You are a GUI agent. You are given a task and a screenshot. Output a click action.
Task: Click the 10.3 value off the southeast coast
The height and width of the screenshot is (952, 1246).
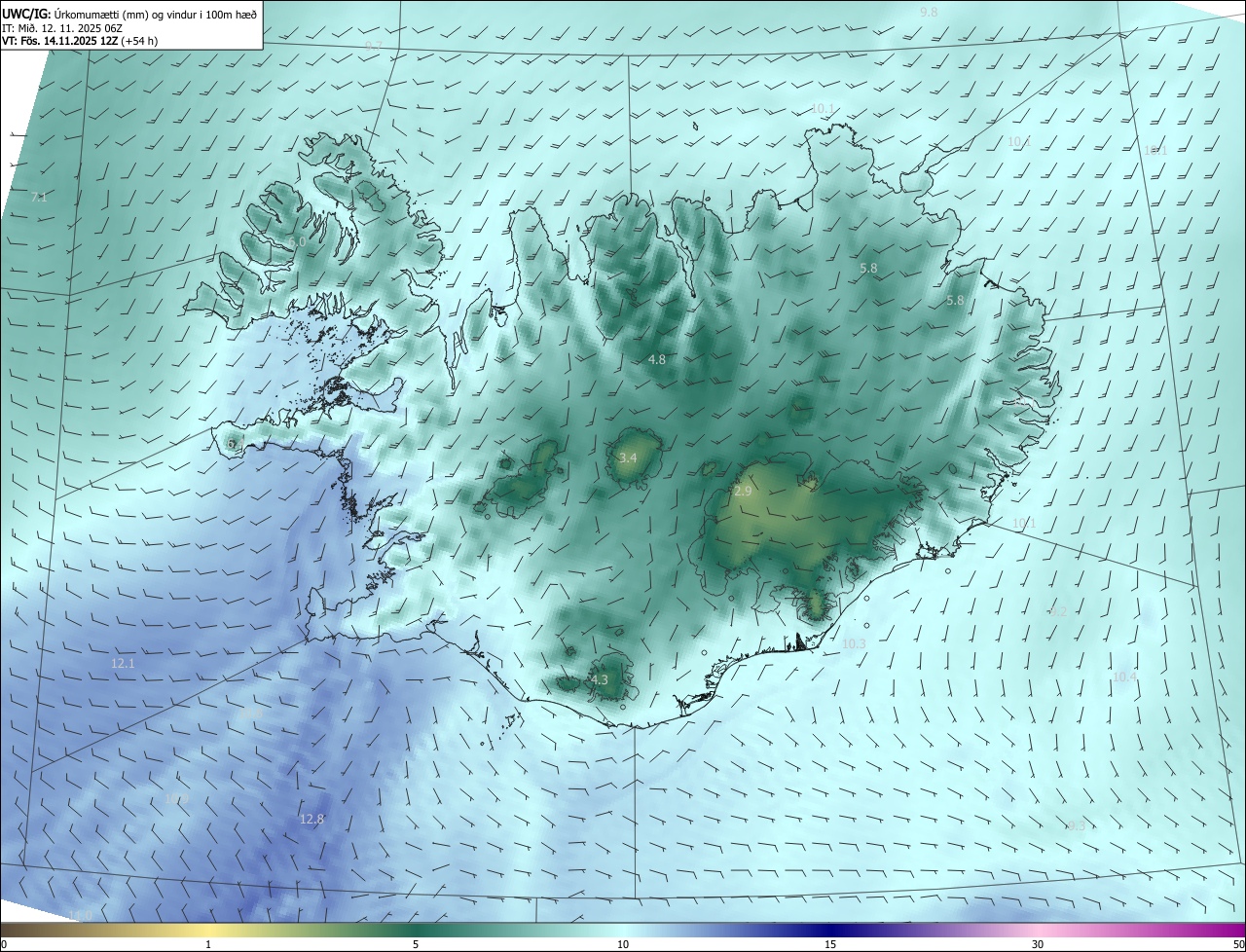pyautogui.click(x=854, y=643)
